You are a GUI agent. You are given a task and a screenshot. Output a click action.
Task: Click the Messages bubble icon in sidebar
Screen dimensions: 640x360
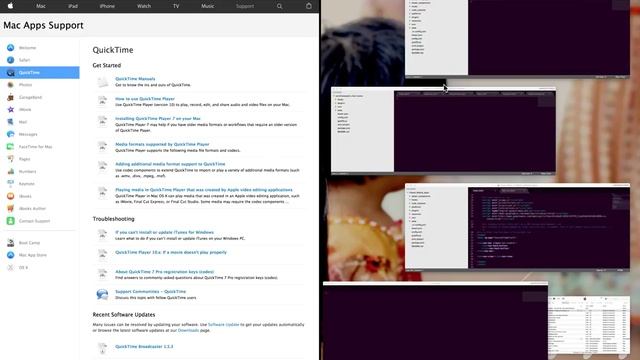pos(11,134)
